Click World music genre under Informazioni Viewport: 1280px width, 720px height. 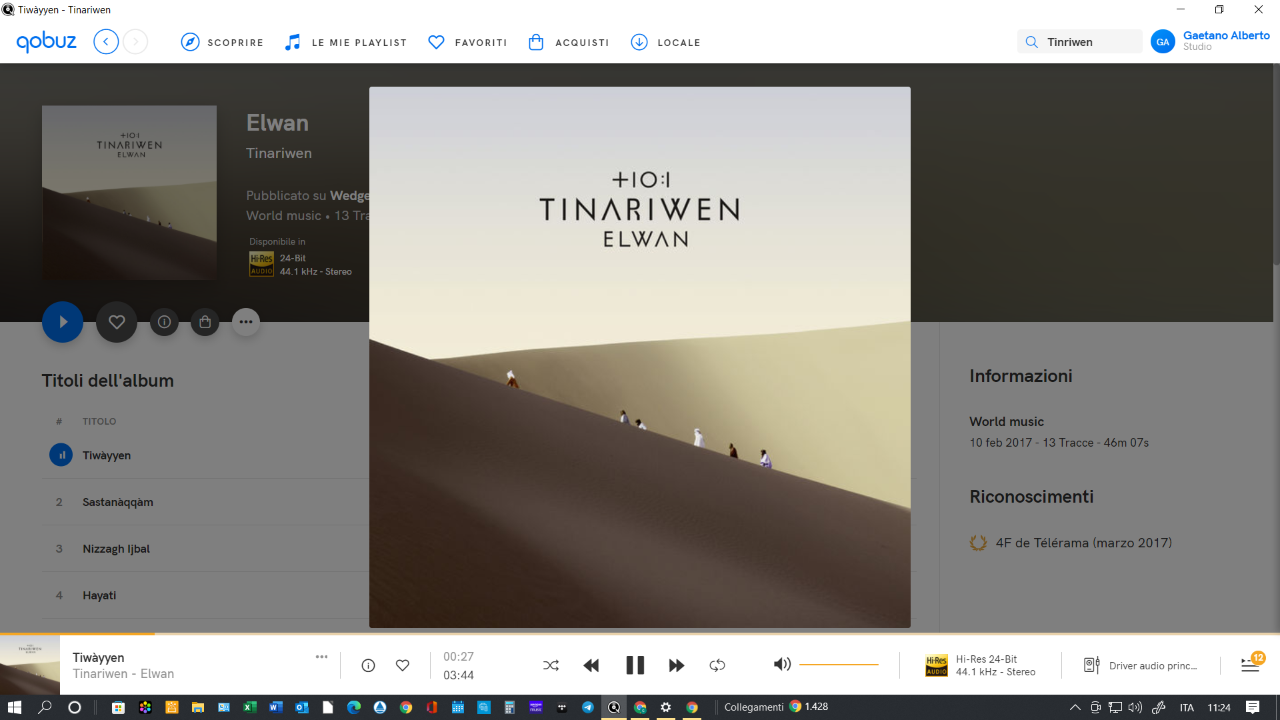coord(1006,422)
